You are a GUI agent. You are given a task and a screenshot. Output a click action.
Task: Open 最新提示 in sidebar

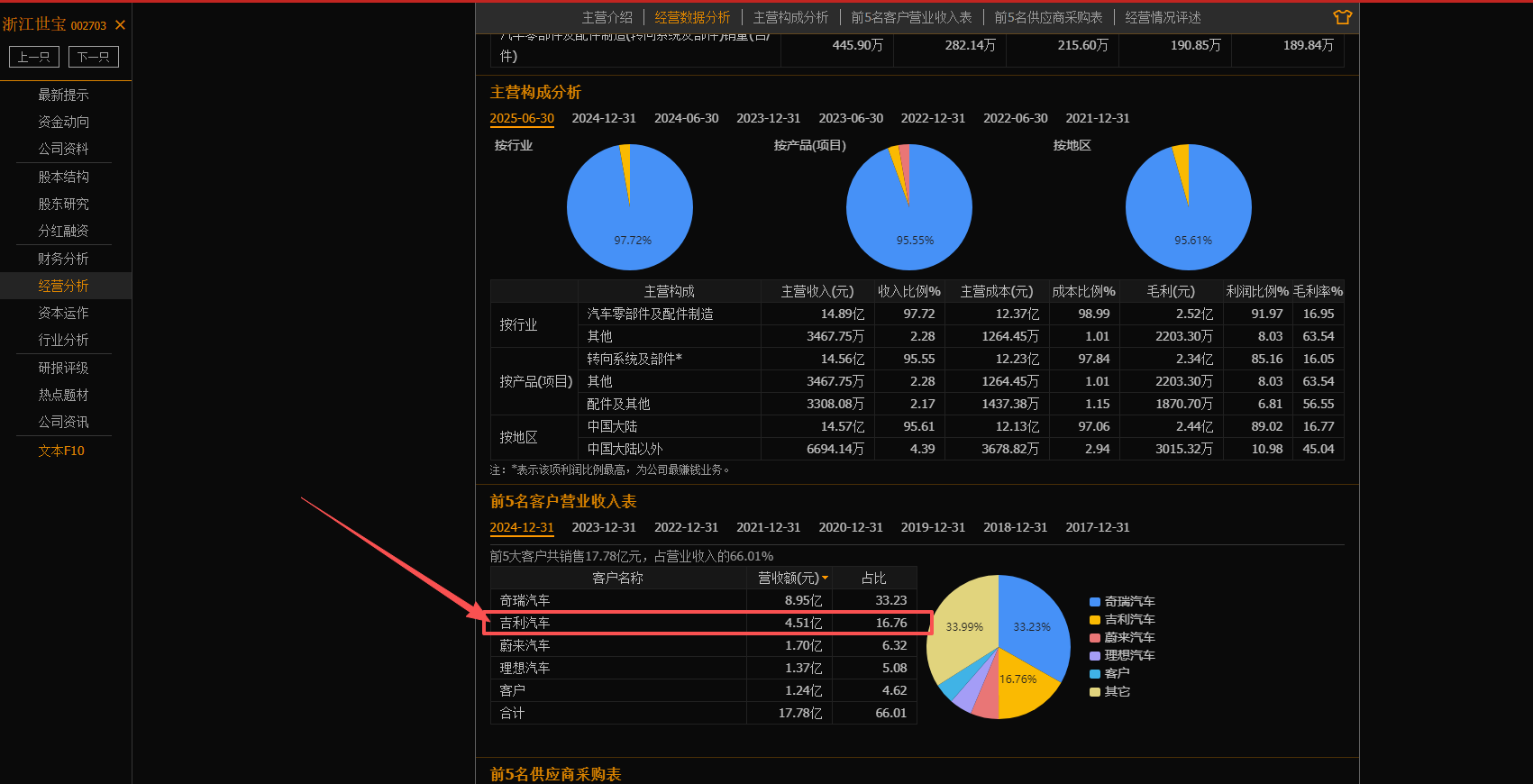tap(63, 95)
